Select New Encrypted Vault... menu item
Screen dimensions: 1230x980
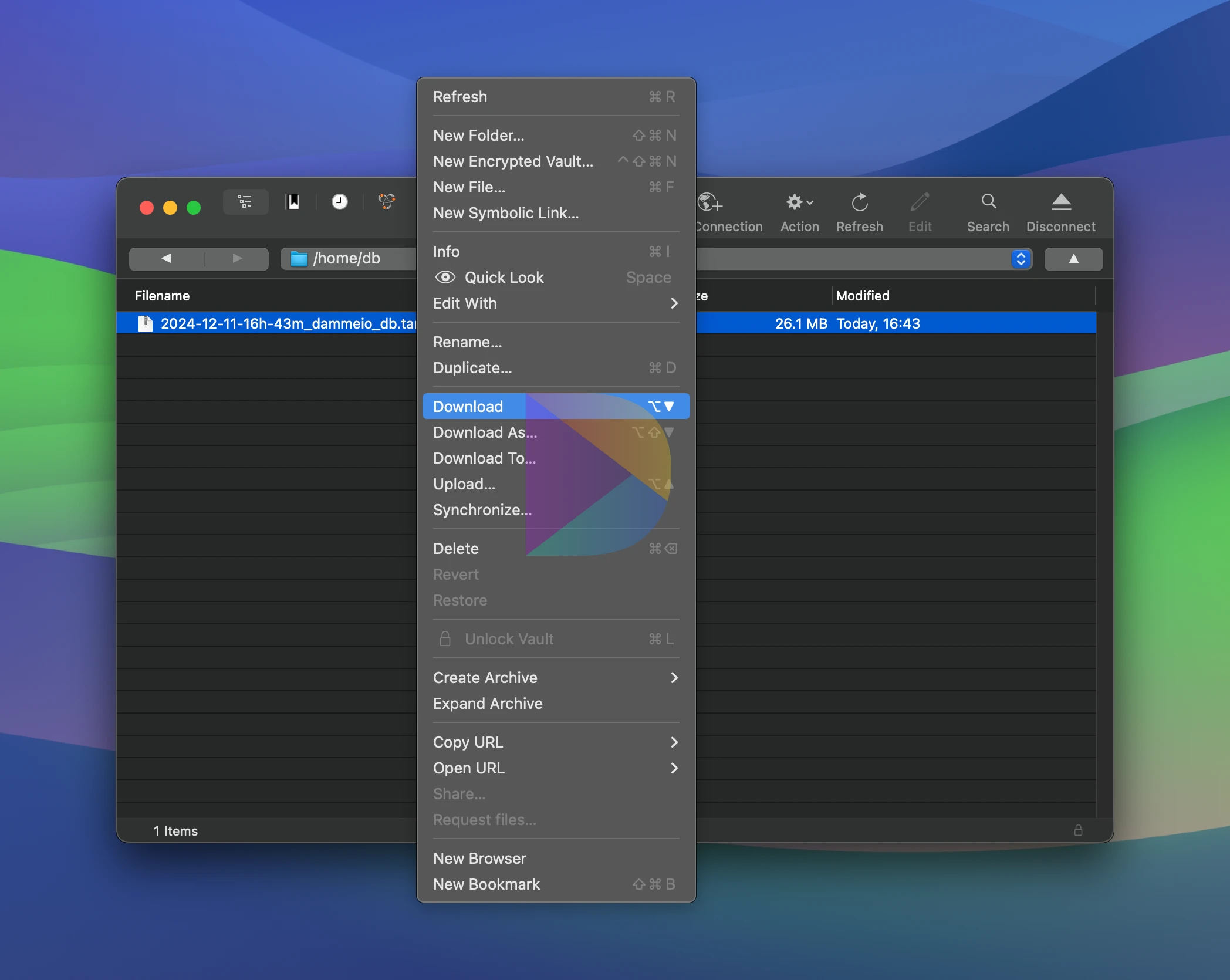[x=556, y=161]
